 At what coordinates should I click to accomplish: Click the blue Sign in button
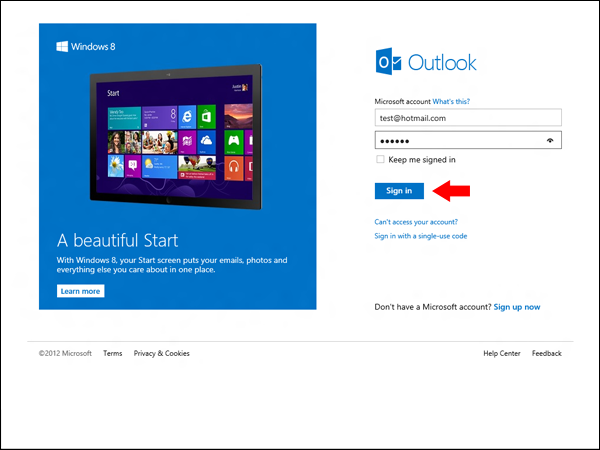[399, 191]
